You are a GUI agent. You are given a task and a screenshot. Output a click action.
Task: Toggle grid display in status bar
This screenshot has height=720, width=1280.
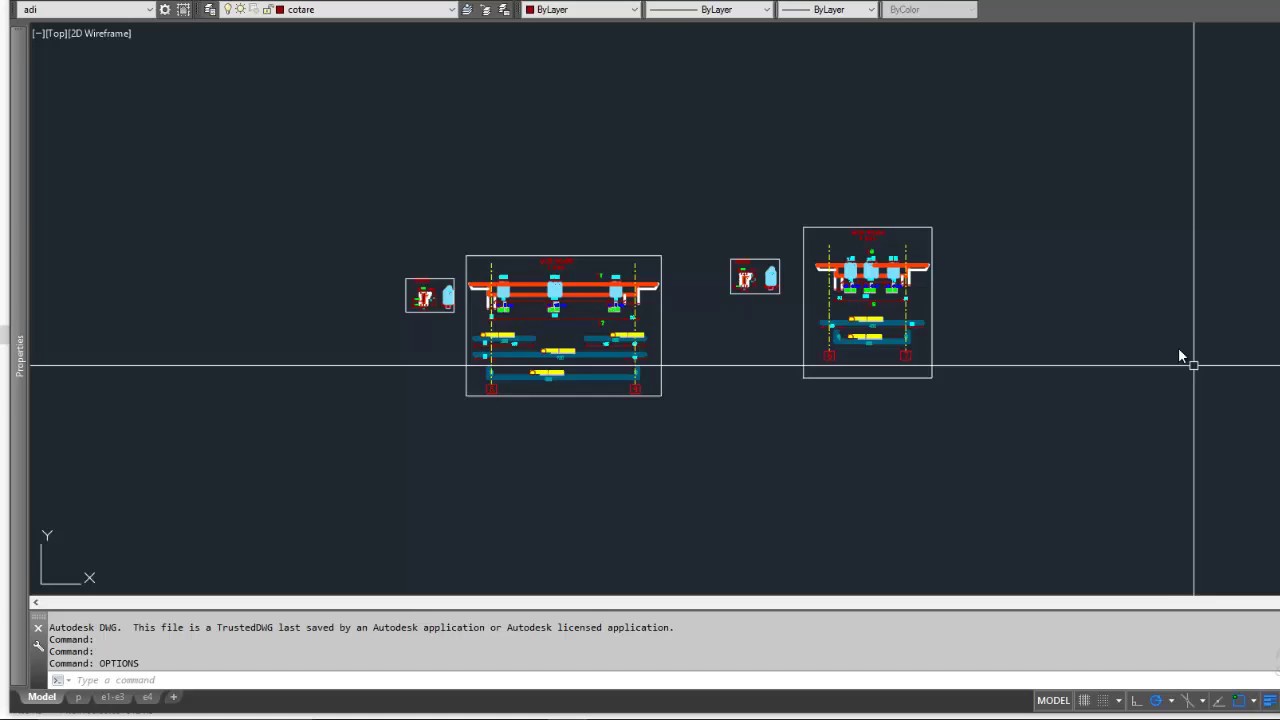[x=1084, y=700]
